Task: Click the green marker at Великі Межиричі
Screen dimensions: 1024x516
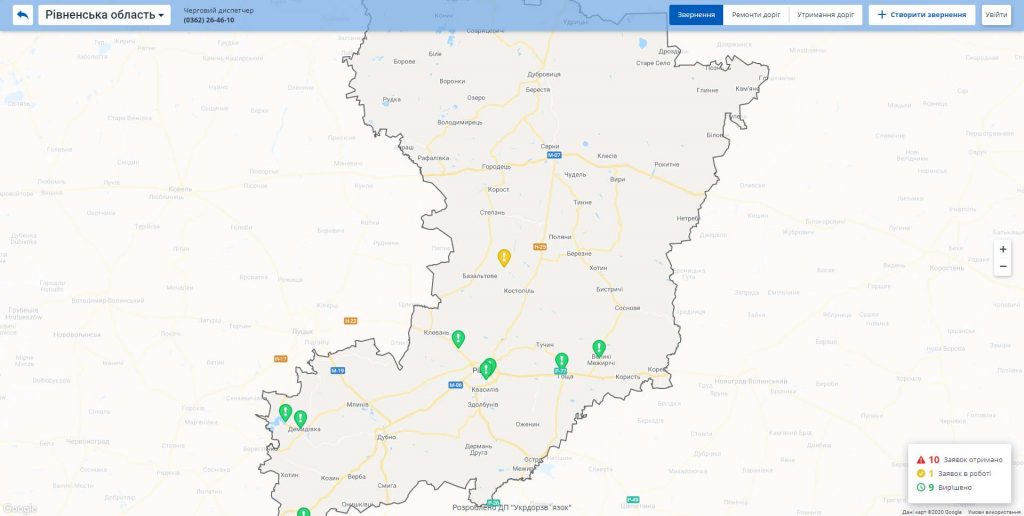Action: click(599, 348)
